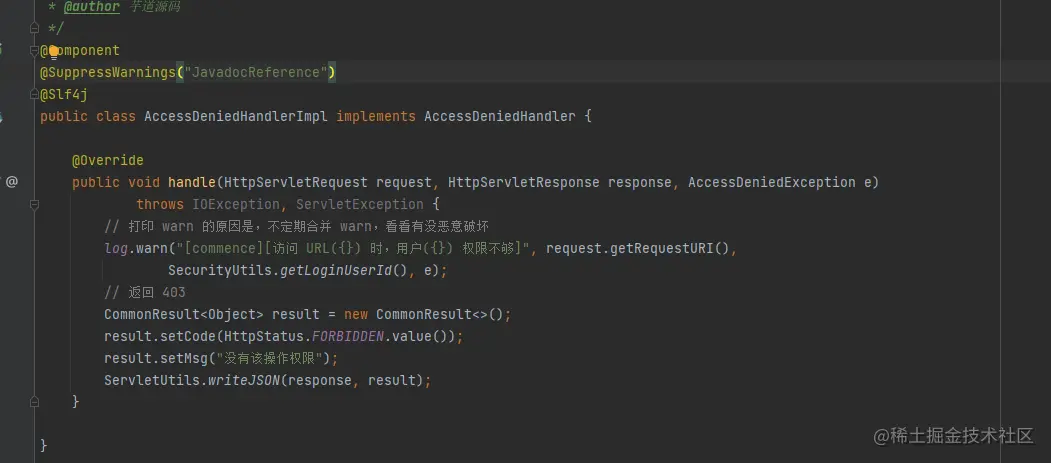Image resolution: width=1051 pixels, height=463 pixels.
Task: Collapse handle method fold at throws line
Action: click(34, 204)
